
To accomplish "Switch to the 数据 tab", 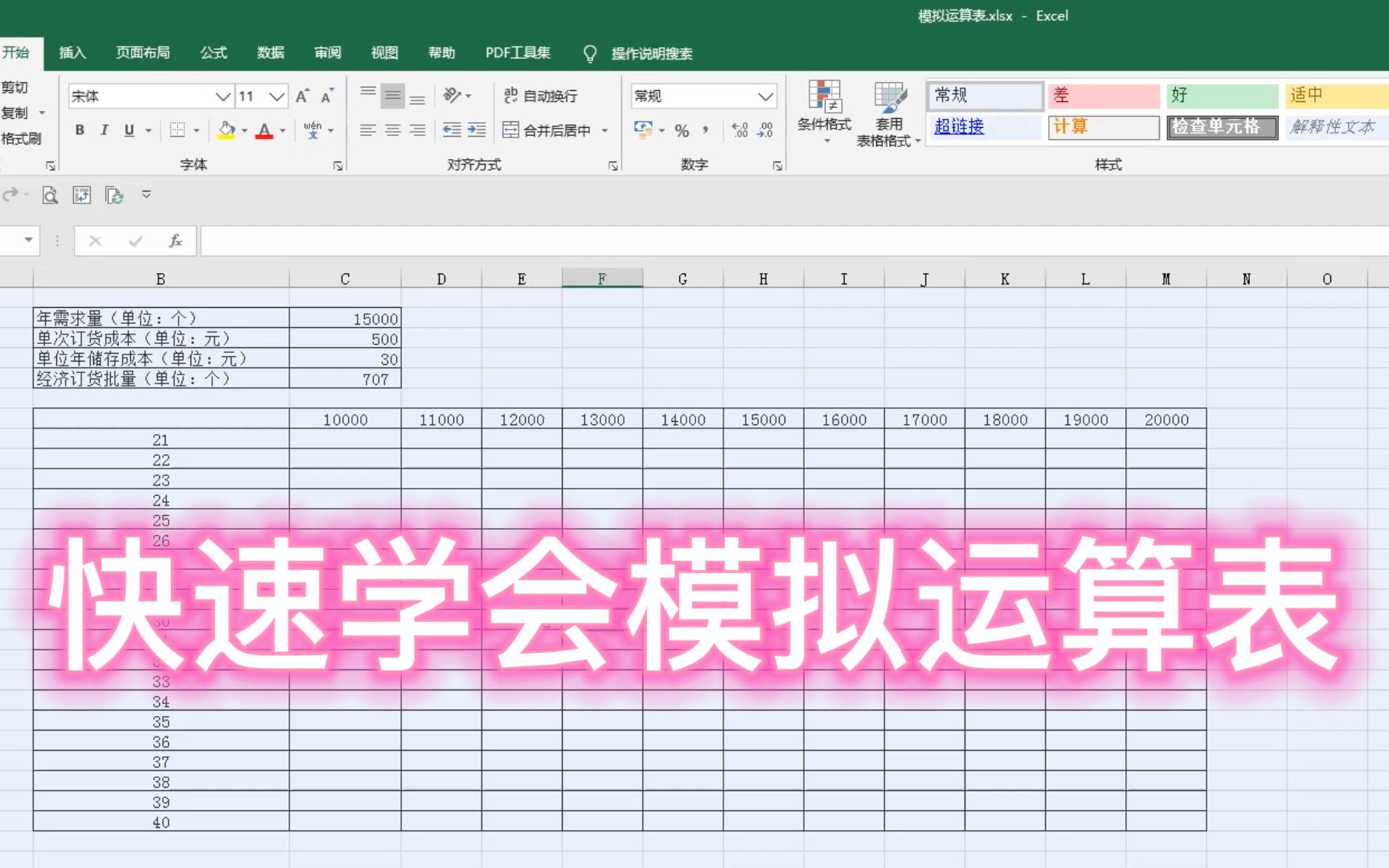I will coord(271,53).
